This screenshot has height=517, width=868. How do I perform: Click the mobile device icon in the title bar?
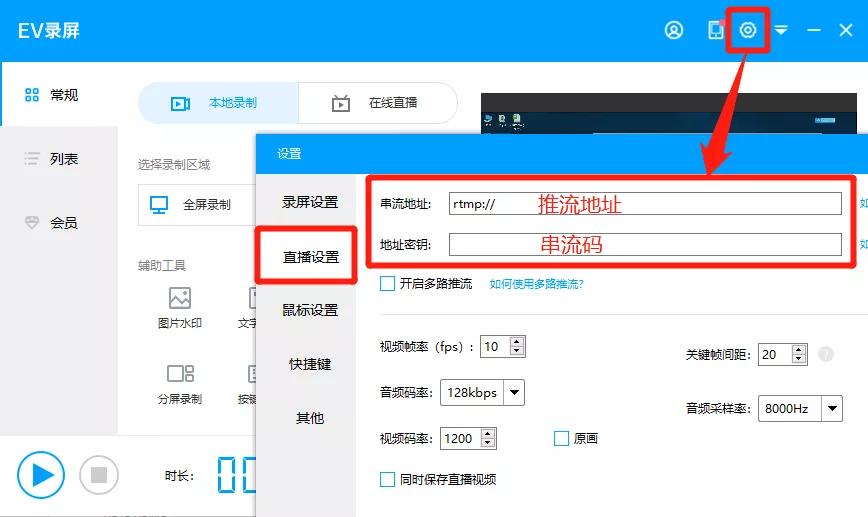pyautogui.click(x=716, y=30)
